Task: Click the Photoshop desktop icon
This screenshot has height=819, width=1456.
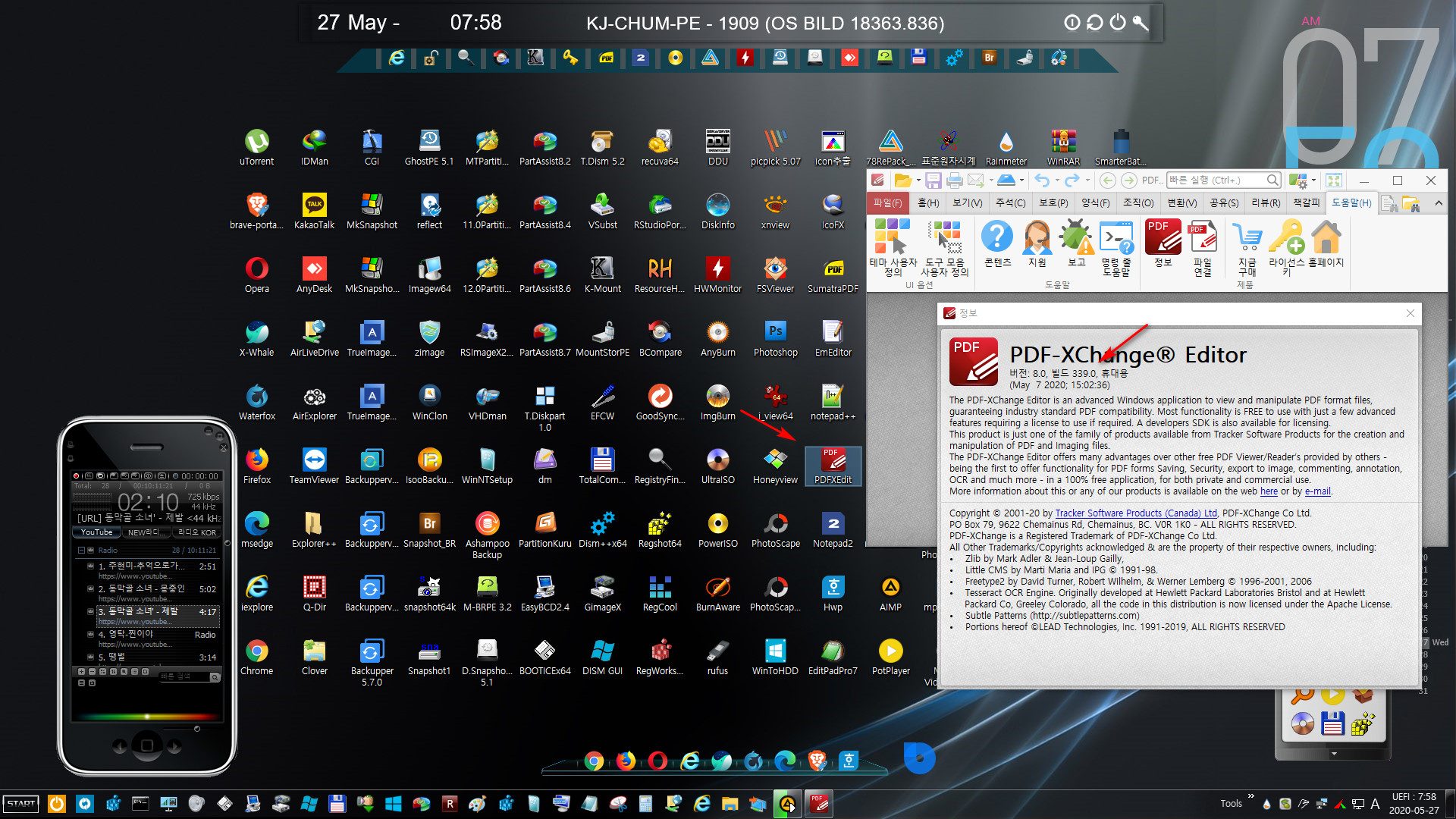Action: 775,338
